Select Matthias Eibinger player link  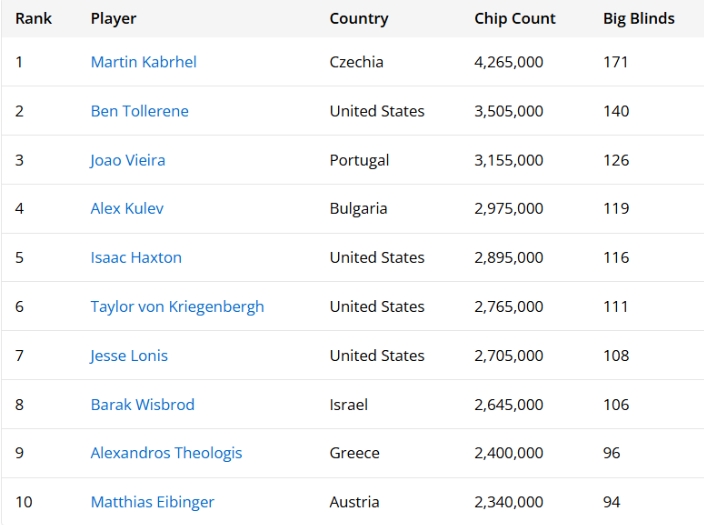click(152, 502)
